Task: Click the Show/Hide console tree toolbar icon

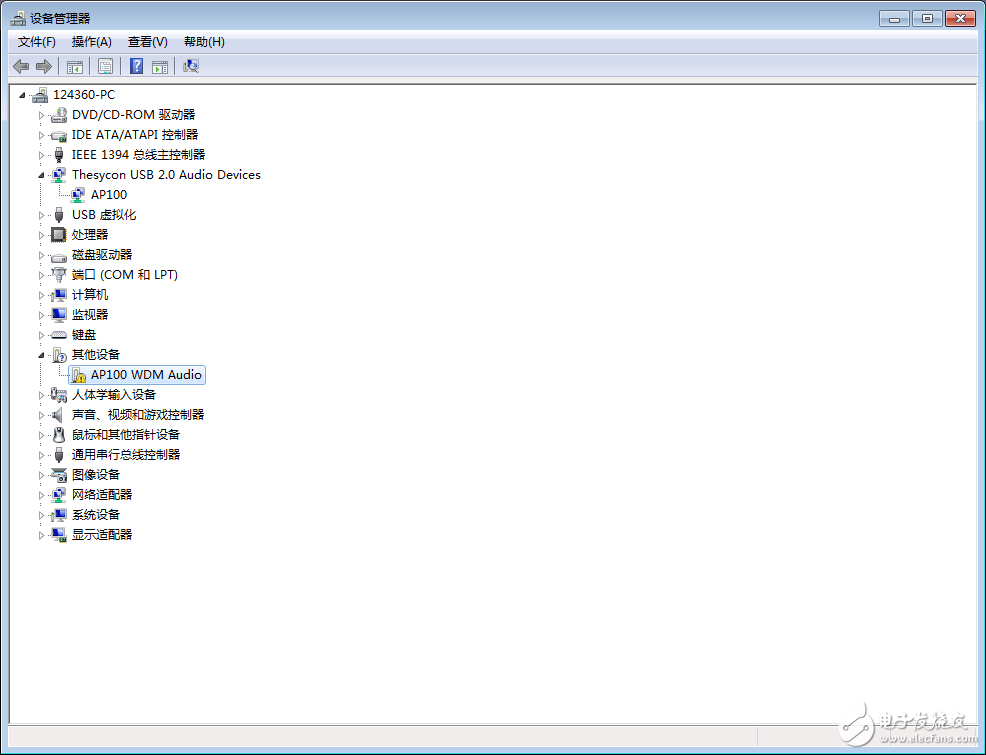Action: (x=75, y=66)
